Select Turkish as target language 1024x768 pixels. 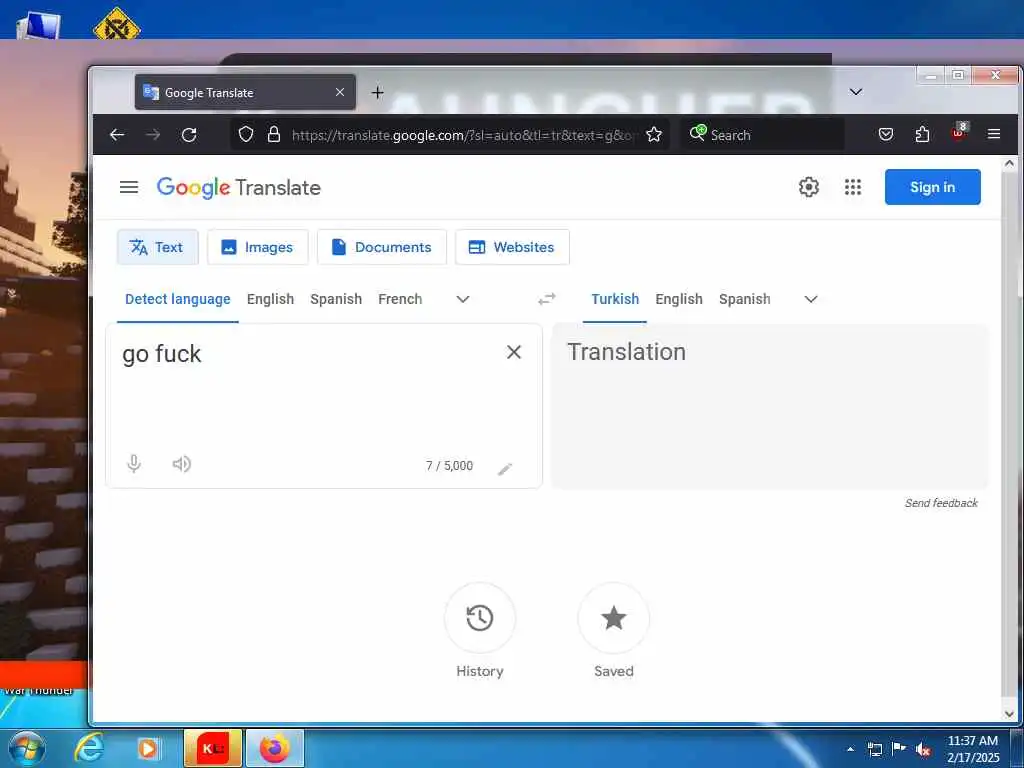pyautogui.click(x=615, y=299)
